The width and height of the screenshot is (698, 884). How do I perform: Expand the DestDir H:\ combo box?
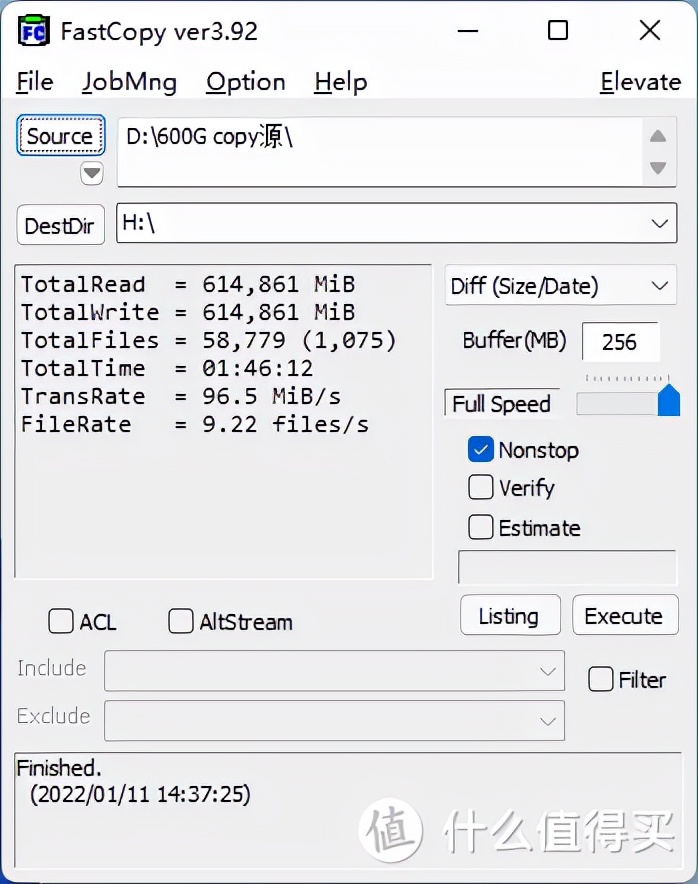(660, 223)
